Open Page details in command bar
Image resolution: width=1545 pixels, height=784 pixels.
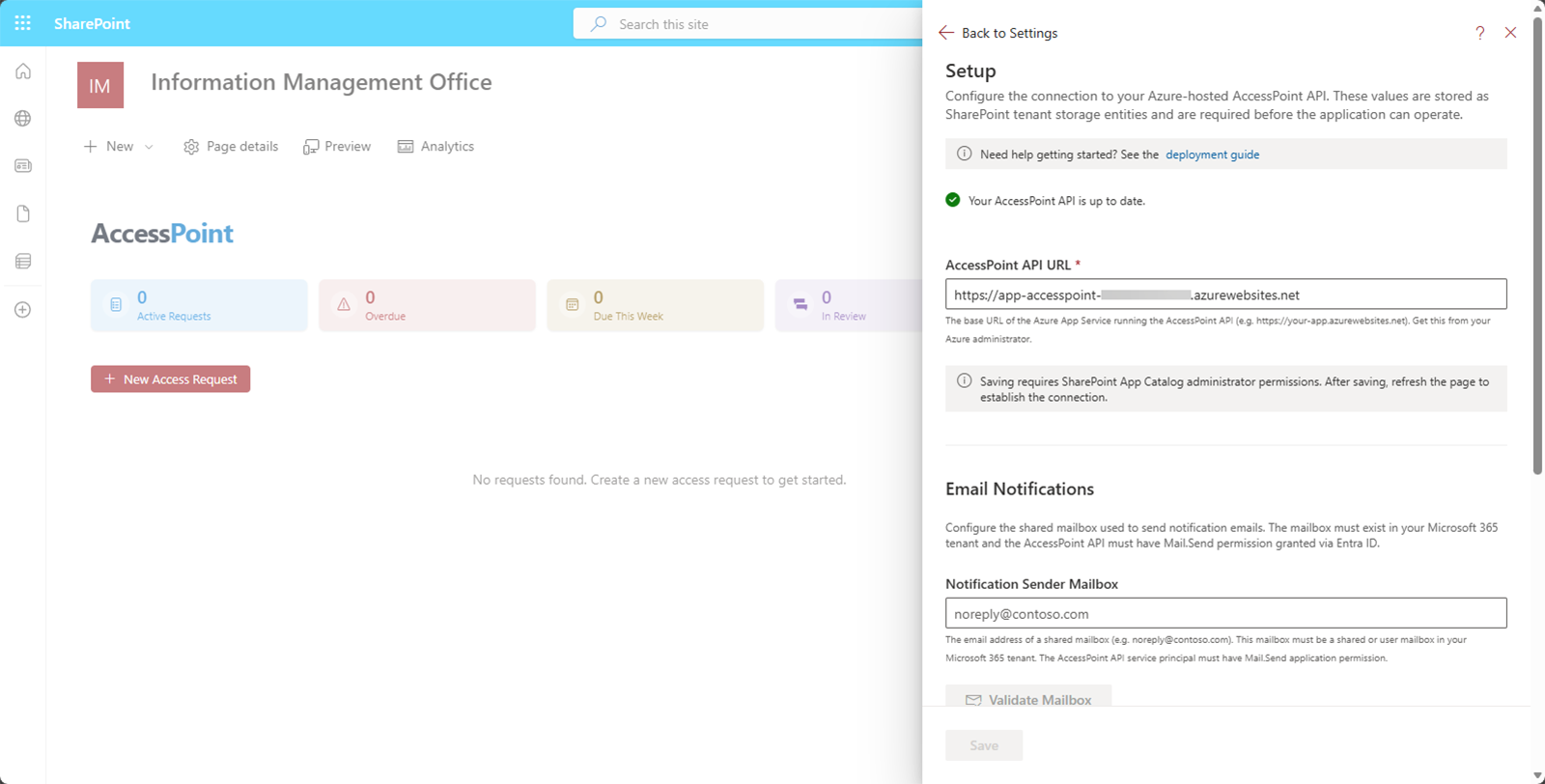click(x=231, y=147)
